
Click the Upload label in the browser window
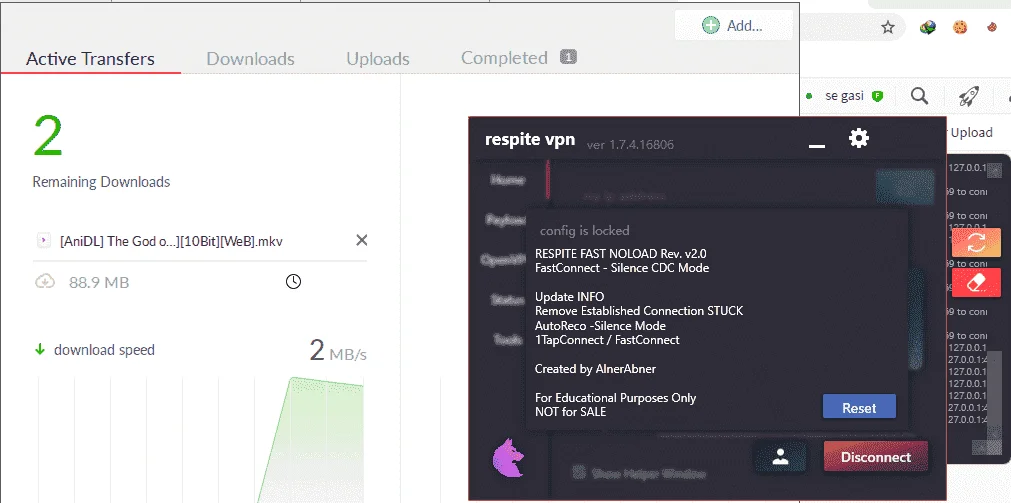(972, 133)
